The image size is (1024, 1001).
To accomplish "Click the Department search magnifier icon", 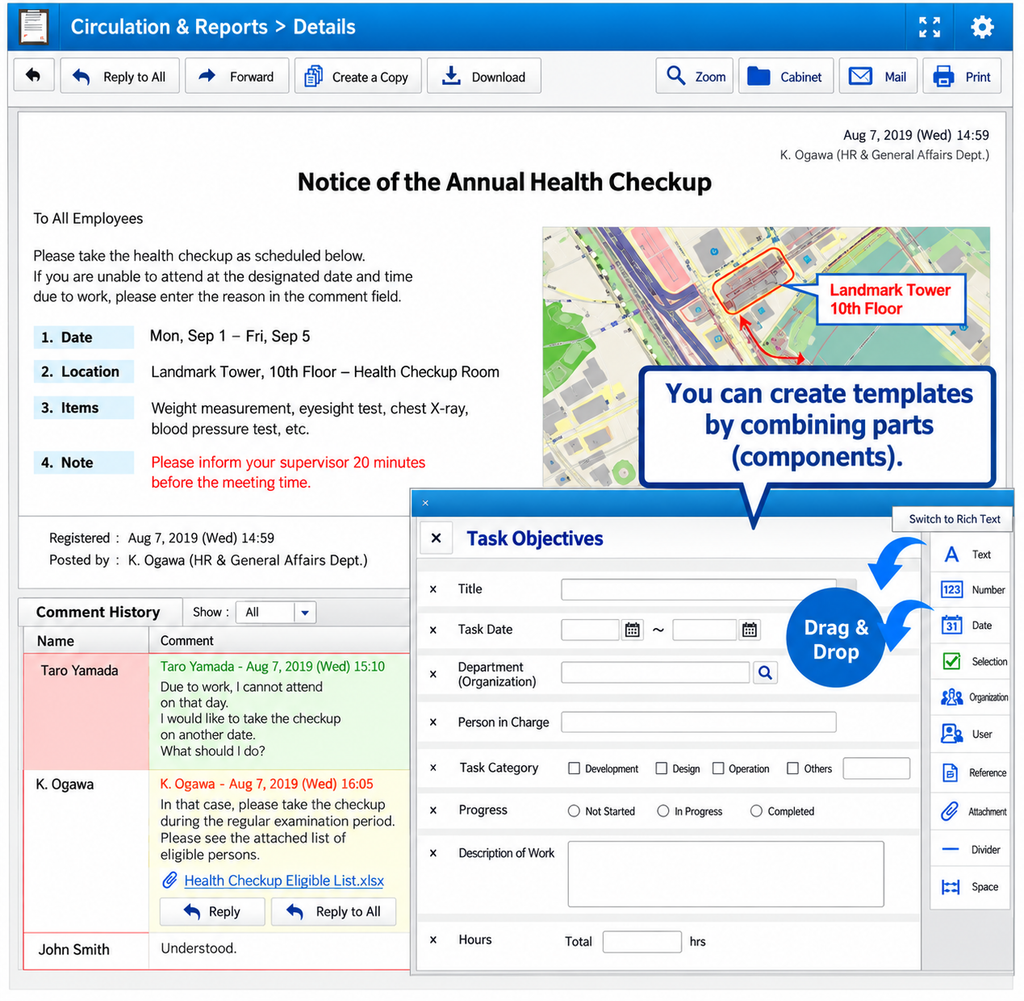I will pyautogui.click(x=765, y=673).
